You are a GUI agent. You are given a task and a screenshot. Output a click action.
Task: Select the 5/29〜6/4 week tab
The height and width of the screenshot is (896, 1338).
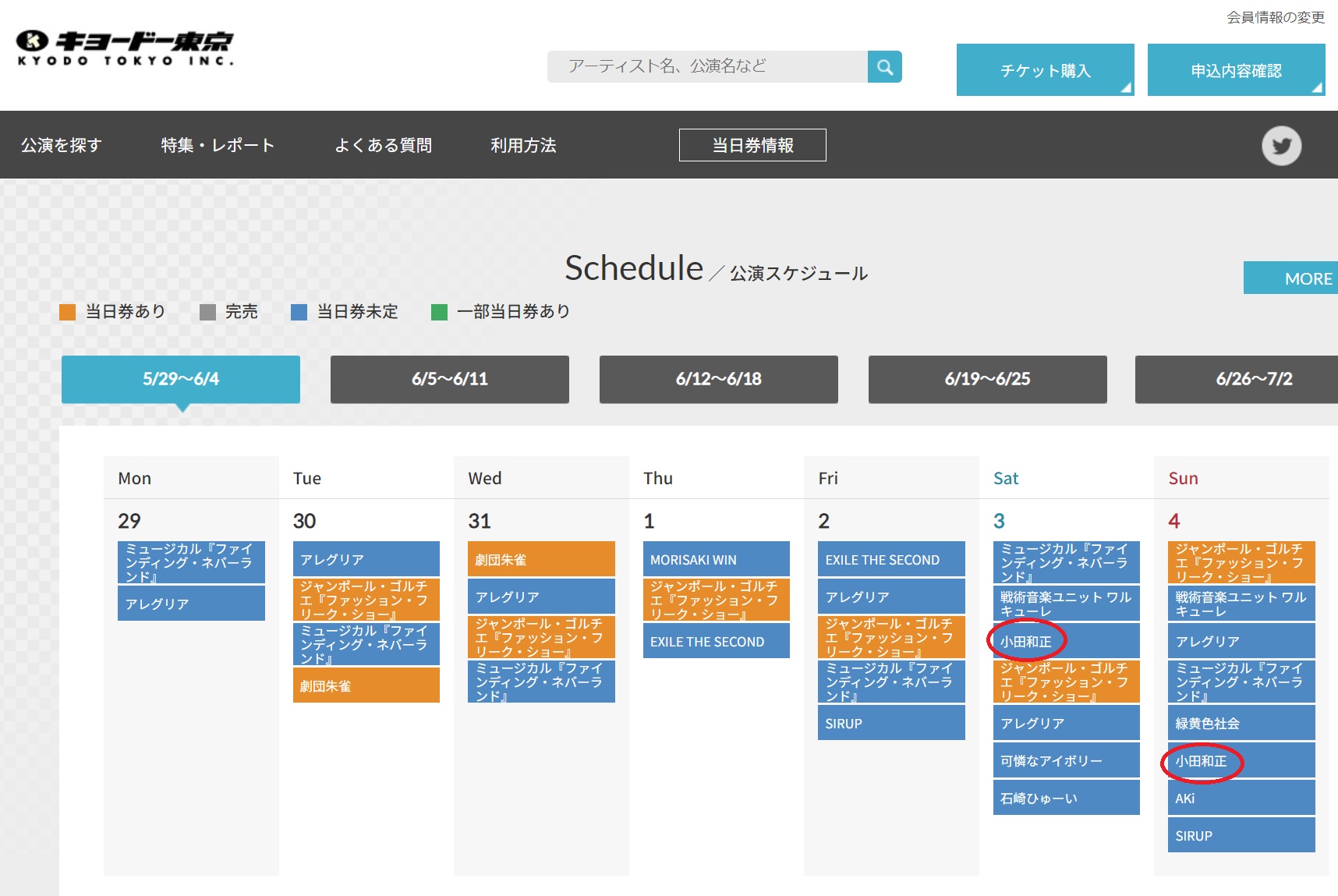tap(181, 379)
